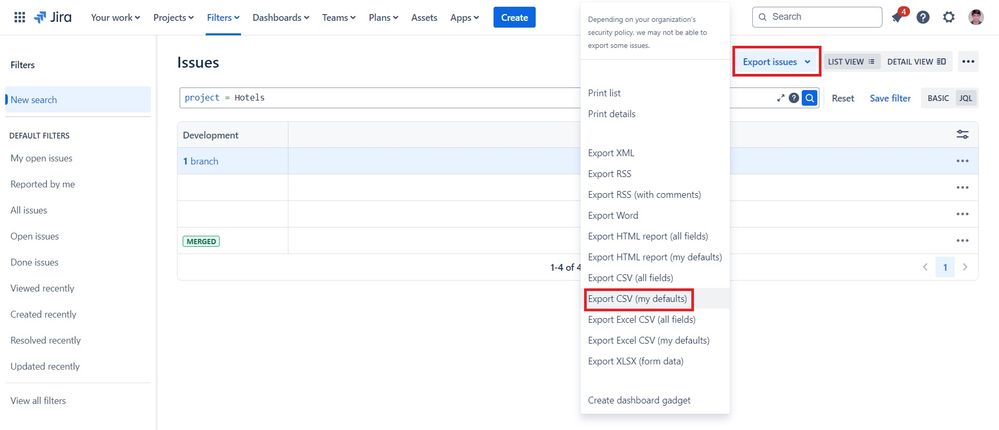This screenshot has height=430, width=999.
Task: Open the top bar help icon
Action: click(x=923, y=18)
